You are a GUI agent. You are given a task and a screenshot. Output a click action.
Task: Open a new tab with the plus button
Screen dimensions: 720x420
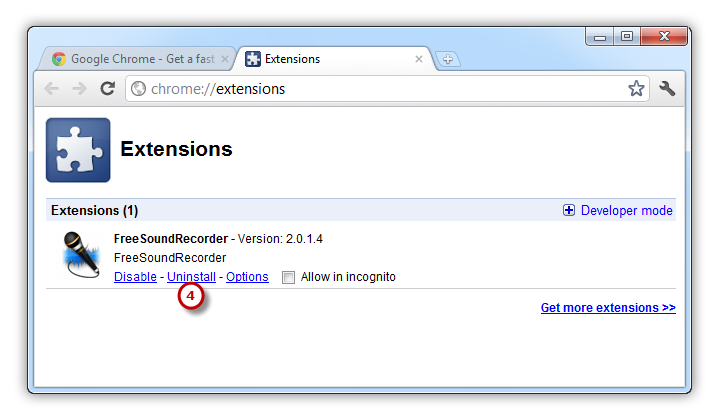448,59
